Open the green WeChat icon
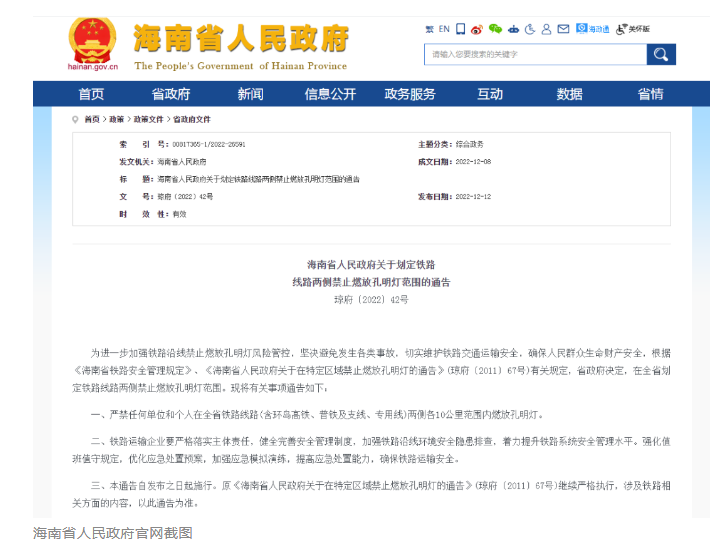This screenshot has width=723, height=551. click(x=495, y=29)
